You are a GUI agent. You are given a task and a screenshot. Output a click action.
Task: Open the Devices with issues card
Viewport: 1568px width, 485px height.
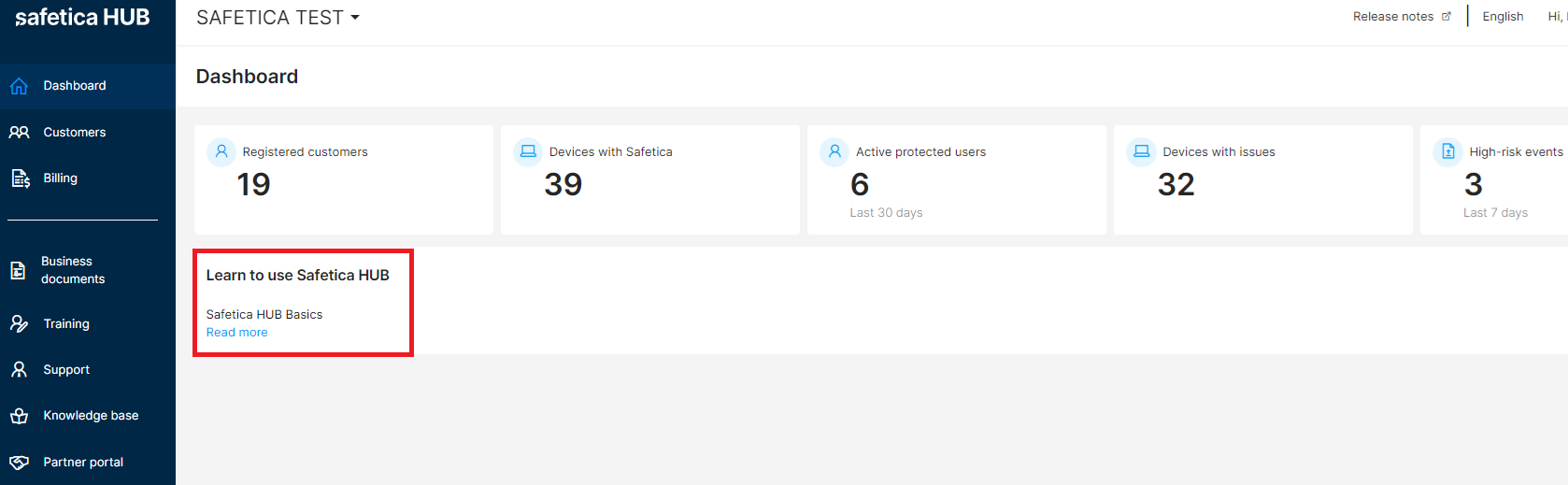click(1263, 179)
